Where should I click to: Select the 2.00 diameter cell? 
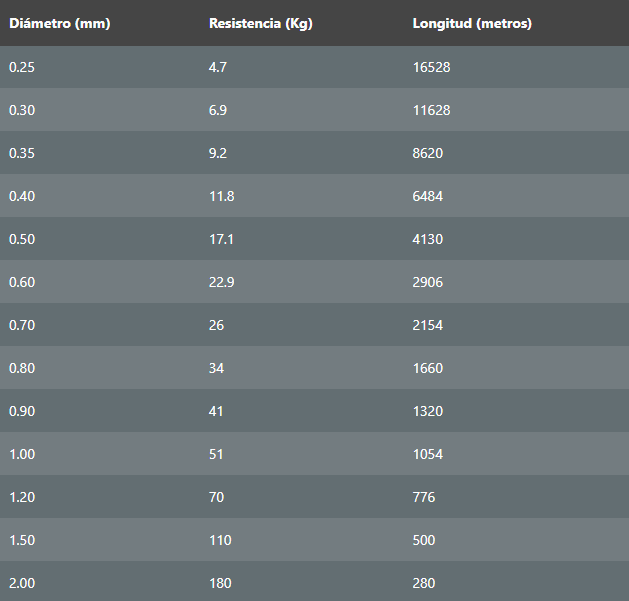click(x=21, y=583)
